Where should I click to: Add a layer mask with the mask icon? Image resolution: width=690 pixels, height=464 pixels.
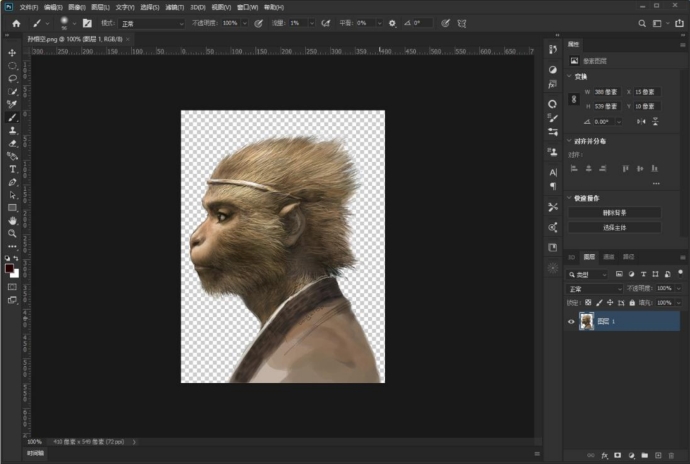click(x=617, y=456)
